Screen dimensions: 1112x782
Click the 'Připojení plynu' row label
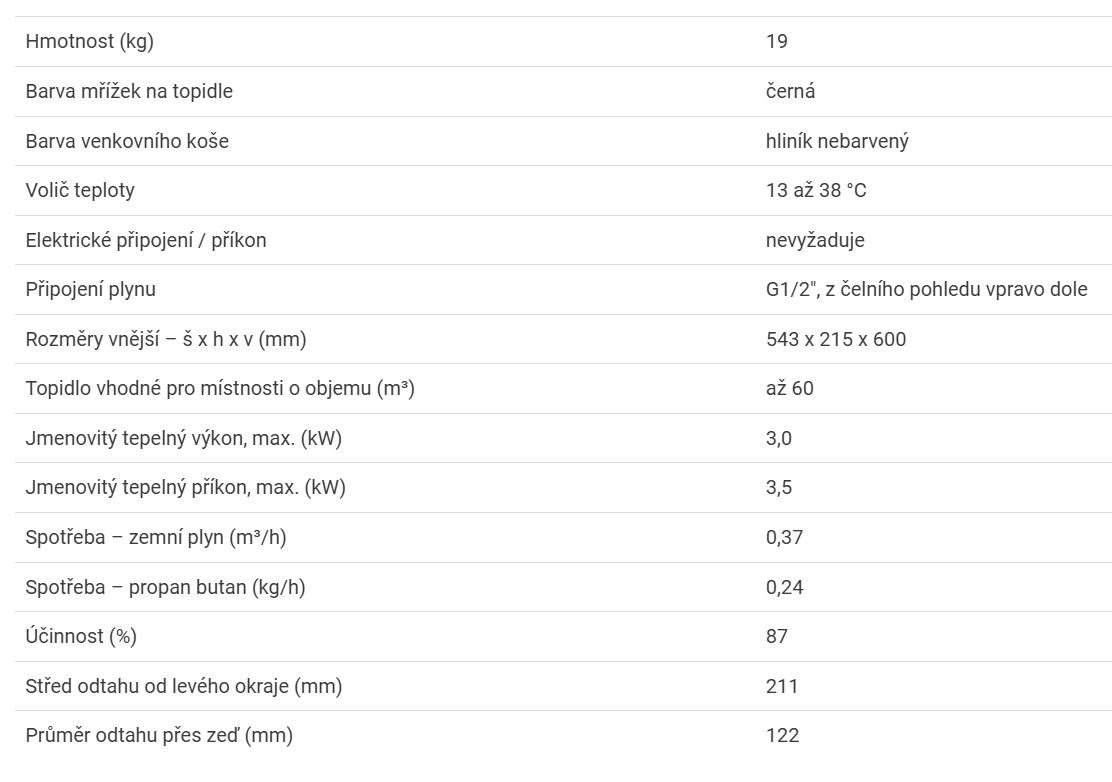(x=91, y=289)
